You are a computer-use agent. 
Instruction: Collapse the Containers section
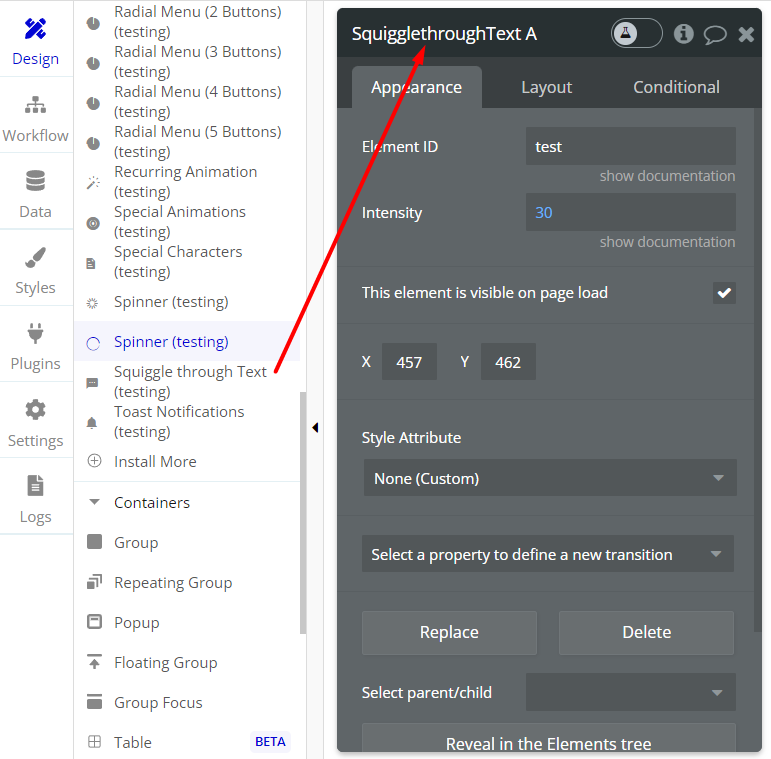click(x=94, y=502)
